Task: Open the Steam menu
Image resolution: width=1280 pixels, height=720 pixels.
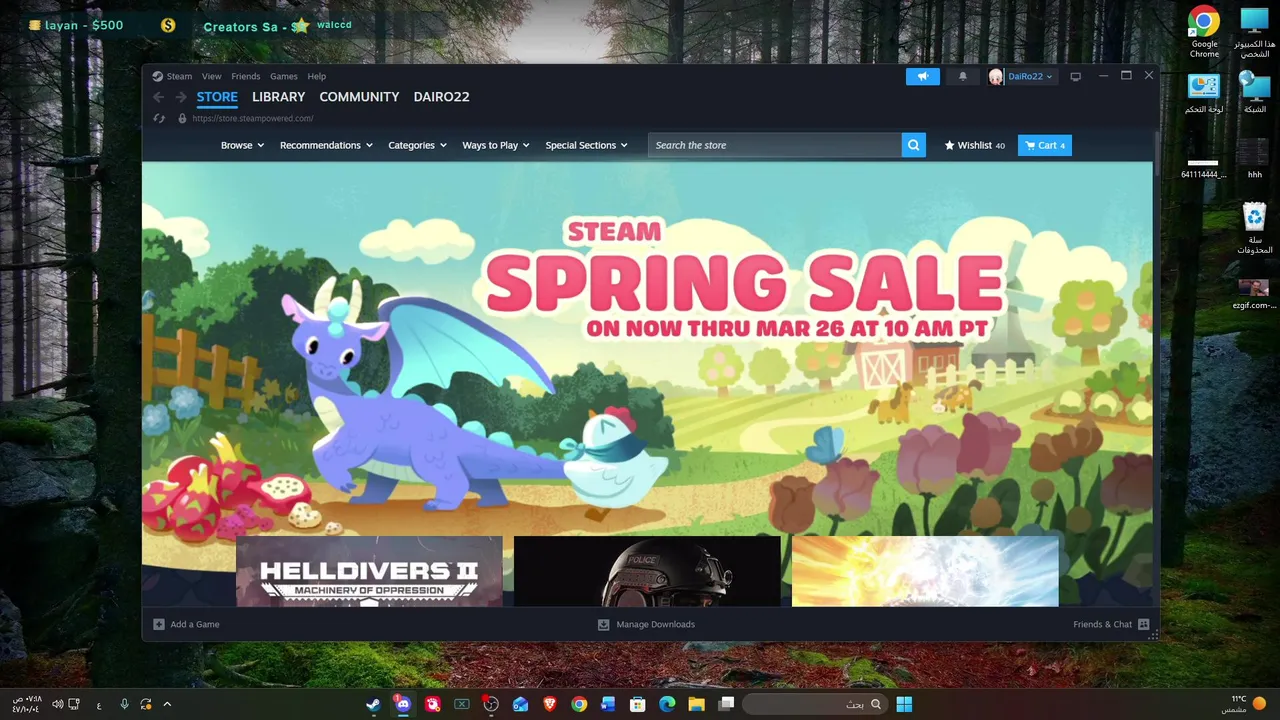Action: click(x=179, y=76)
